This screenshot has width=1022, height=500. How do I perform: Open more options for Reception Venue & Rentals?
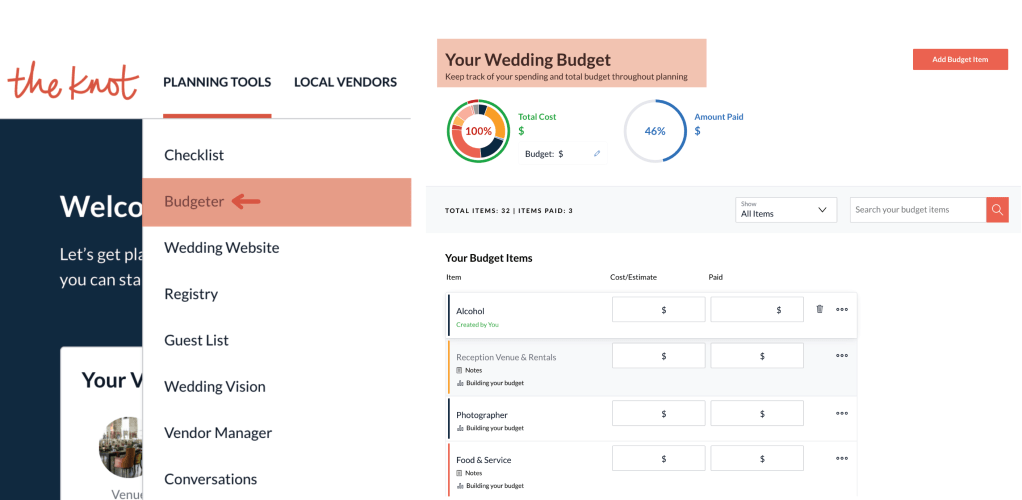842,355
